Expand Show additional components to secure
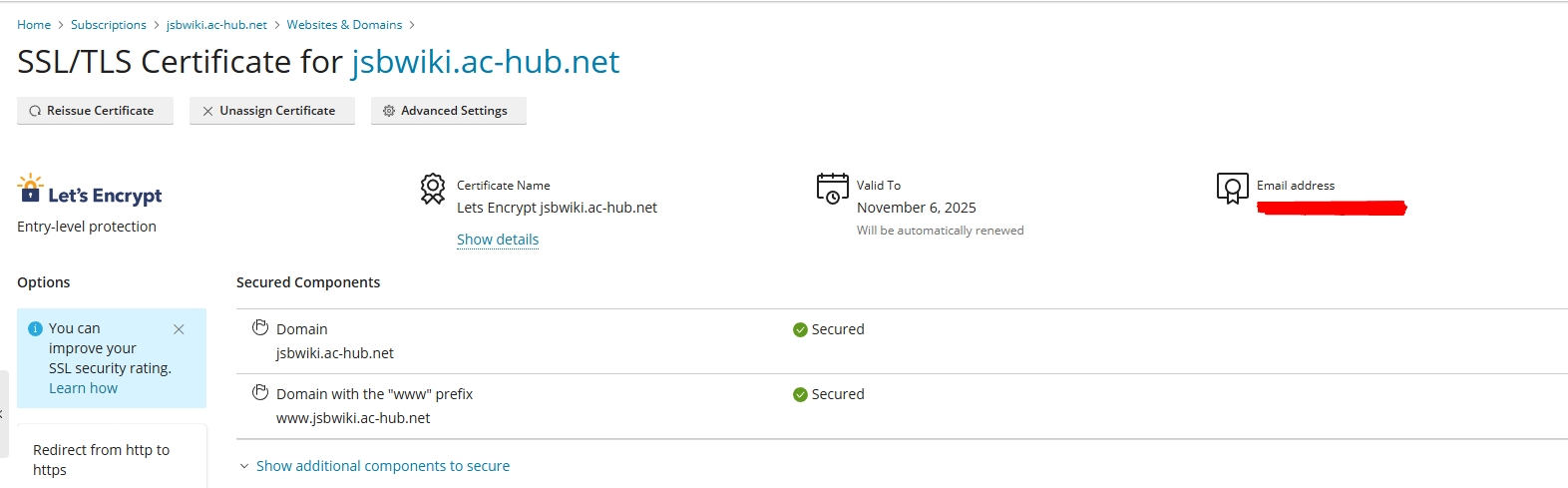1568x488 pixels. pyautogui.click(x=382, y=466)
